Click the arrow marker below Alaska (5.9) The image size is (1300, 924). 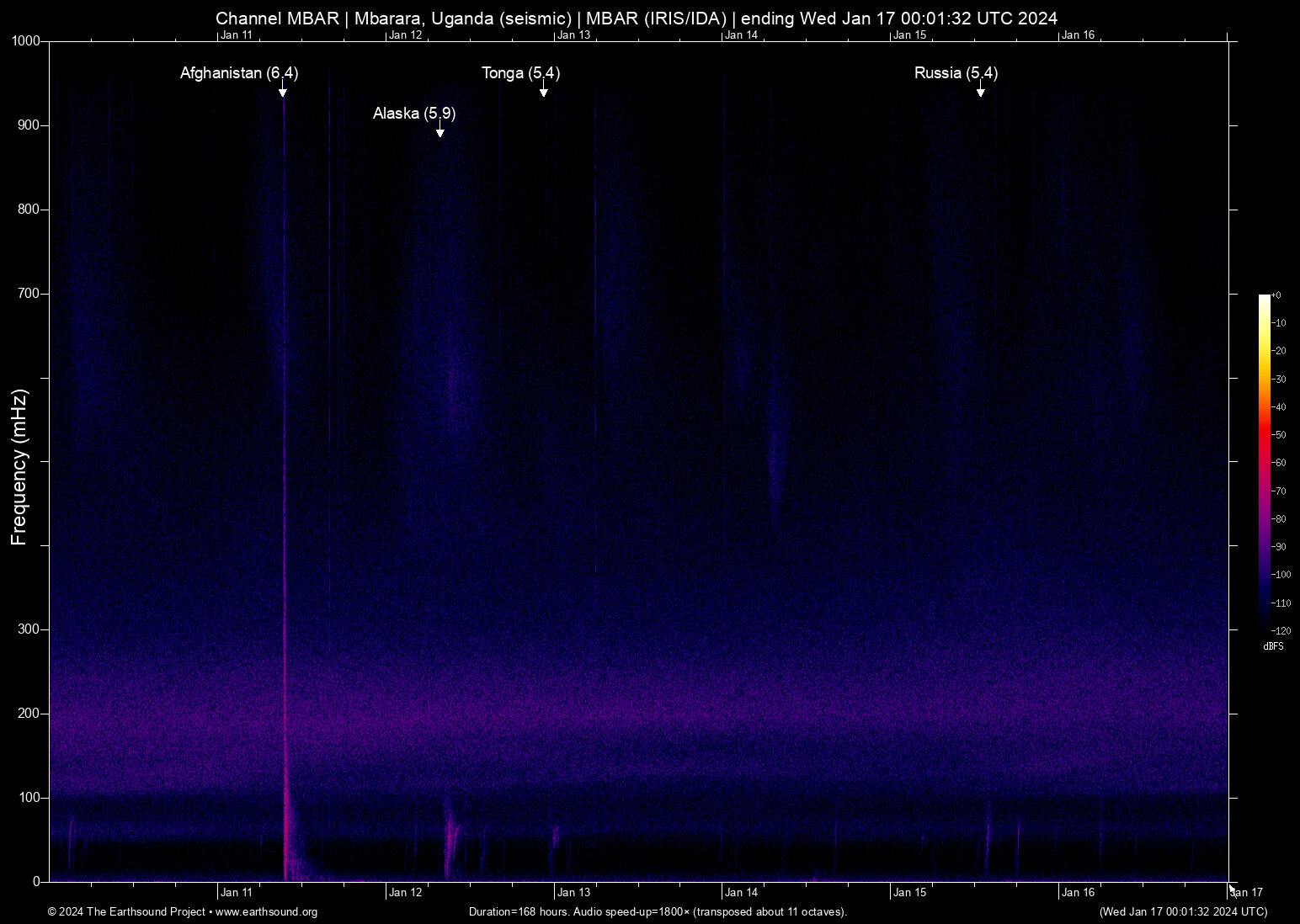coord(440,132)
